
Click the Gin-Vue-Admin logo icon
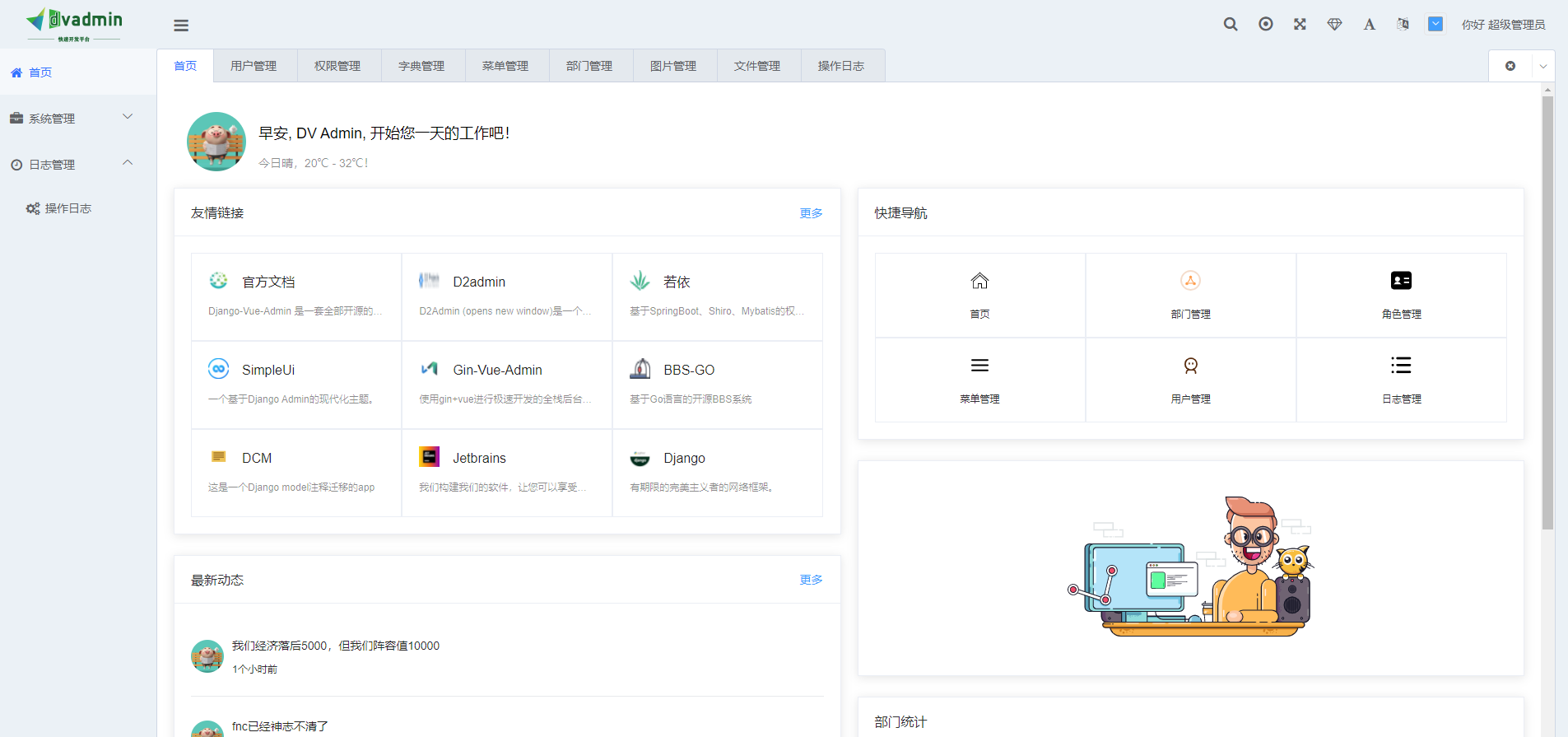coord(429,369)
